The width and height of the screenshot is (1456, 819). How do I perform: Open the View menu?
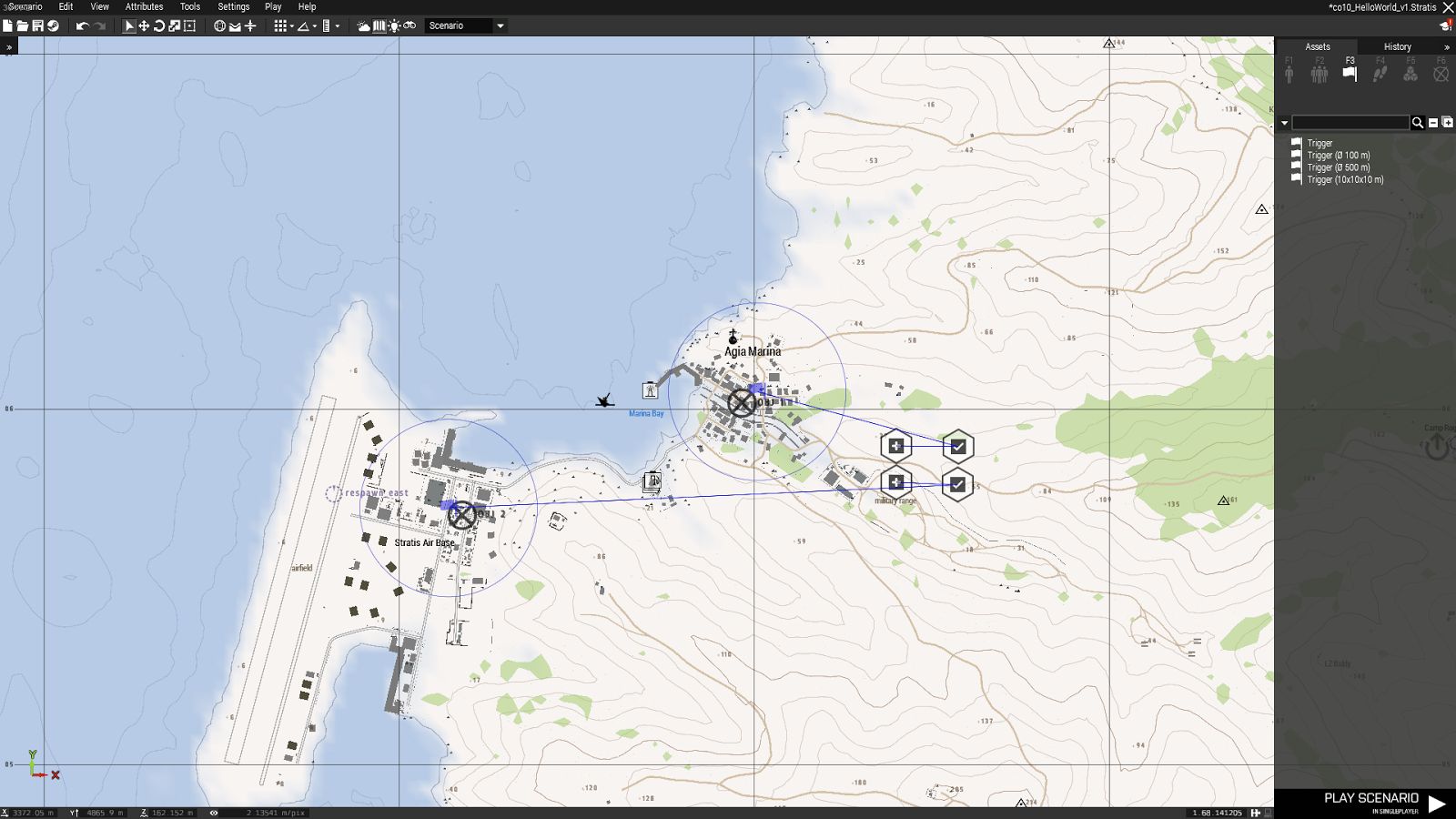click(100, 6)
